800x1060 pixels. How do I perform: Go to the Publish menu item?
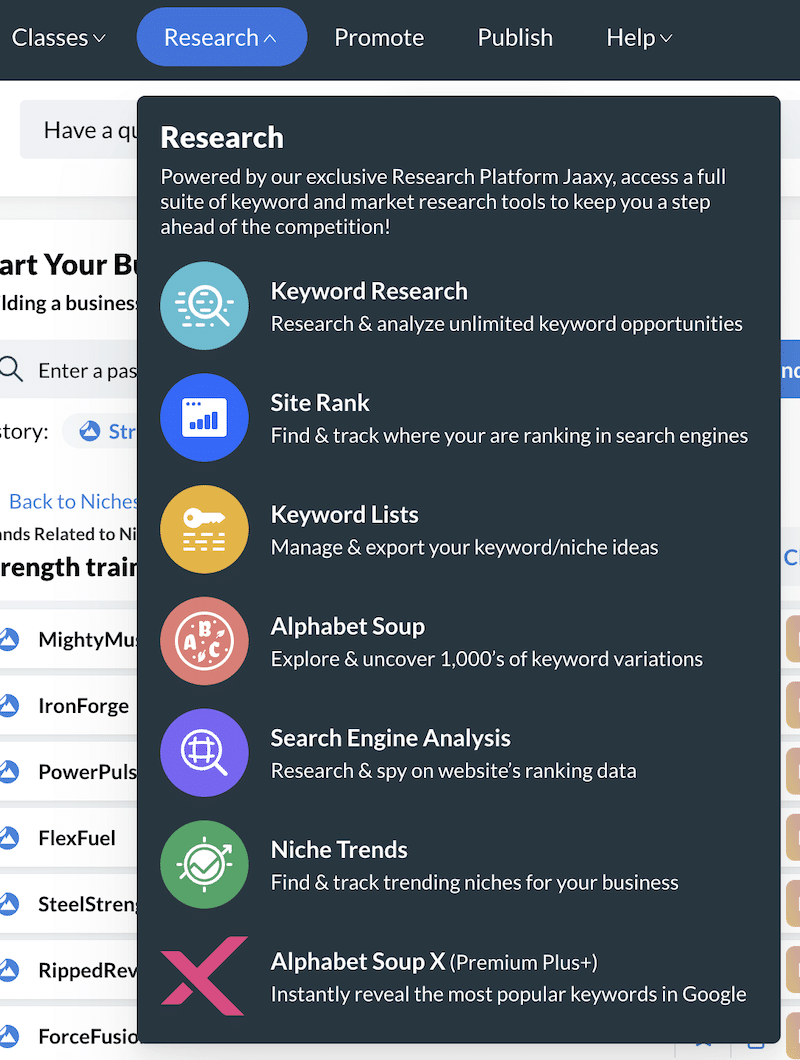515,38
